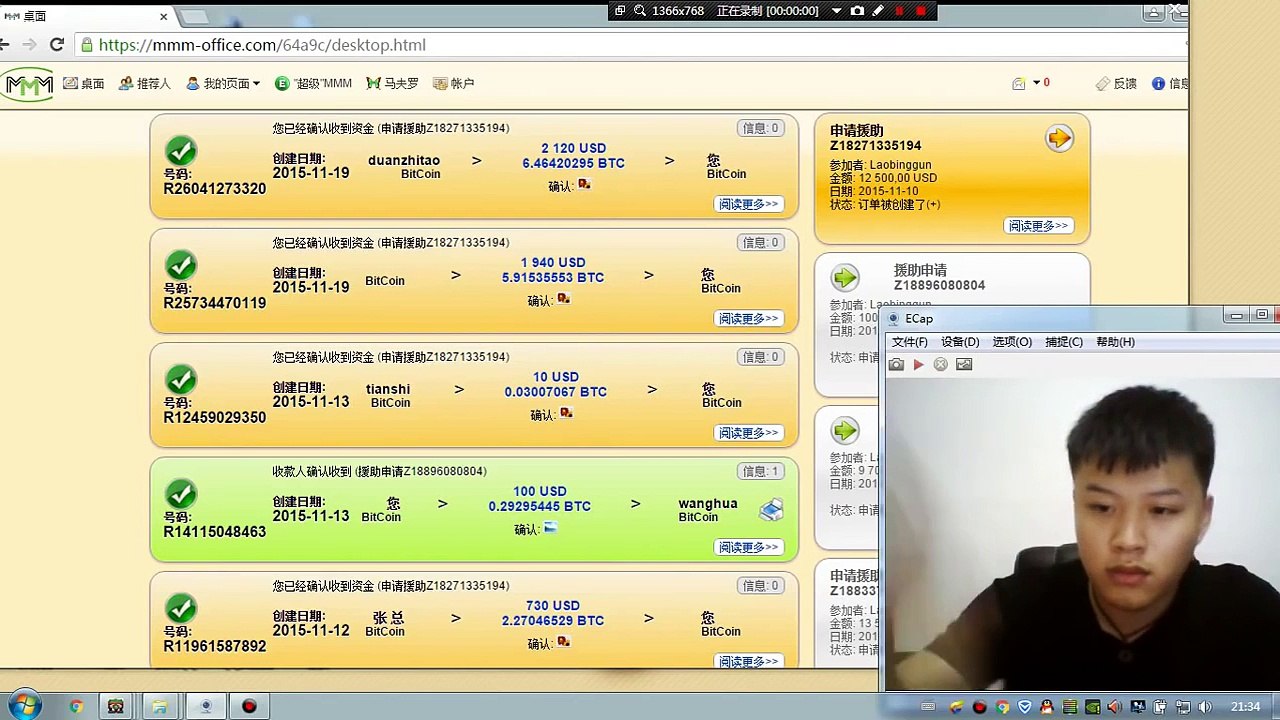Select the pen annotation tool in recording bar
This screenshot has width=1280, height=720.
coord(878,11)
